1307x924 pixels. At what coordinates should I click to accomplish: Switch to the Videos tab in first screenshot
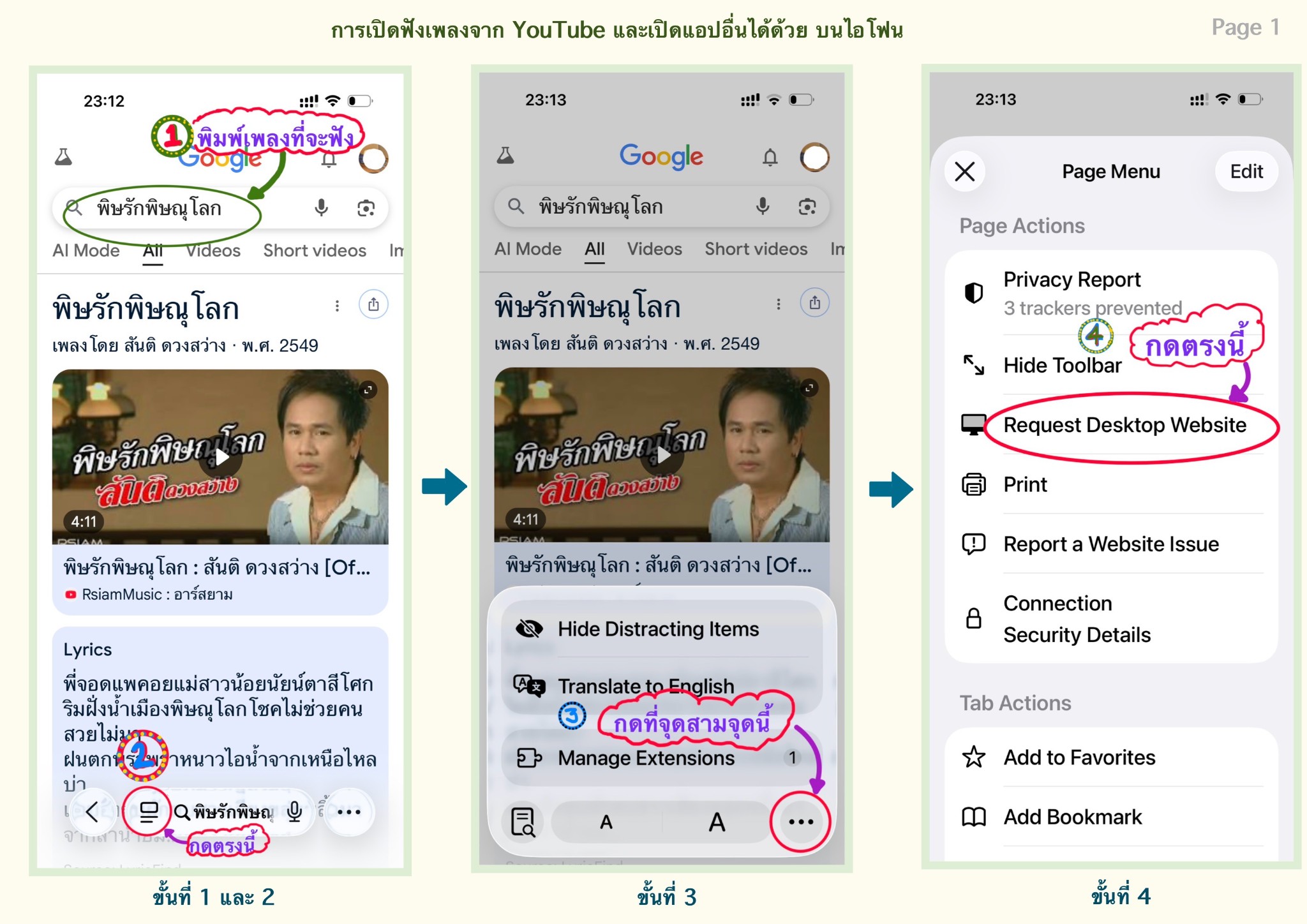pyautogui.click(x=213, y=251)
